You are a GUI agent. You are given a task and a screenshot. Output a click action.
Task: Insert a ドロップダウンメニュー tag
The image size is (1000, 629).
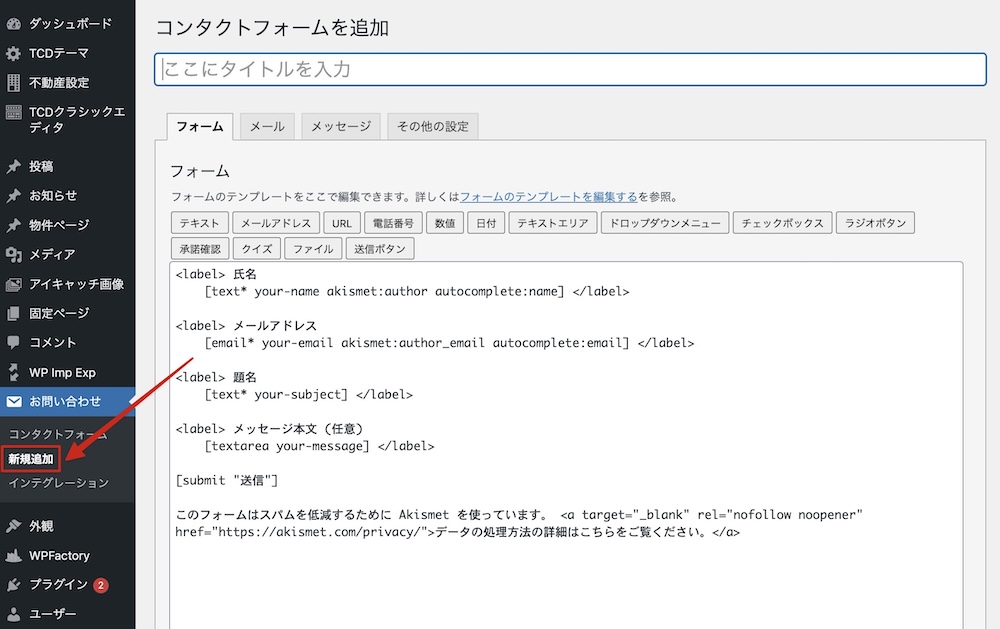[x=665, y=223]
